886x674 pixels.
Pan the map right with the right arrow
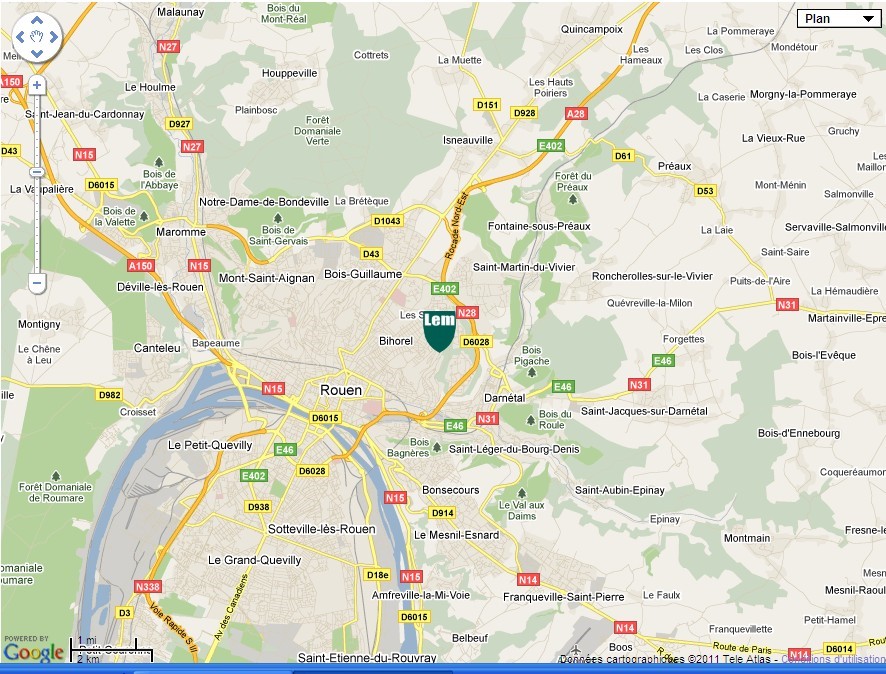point(53,37)
